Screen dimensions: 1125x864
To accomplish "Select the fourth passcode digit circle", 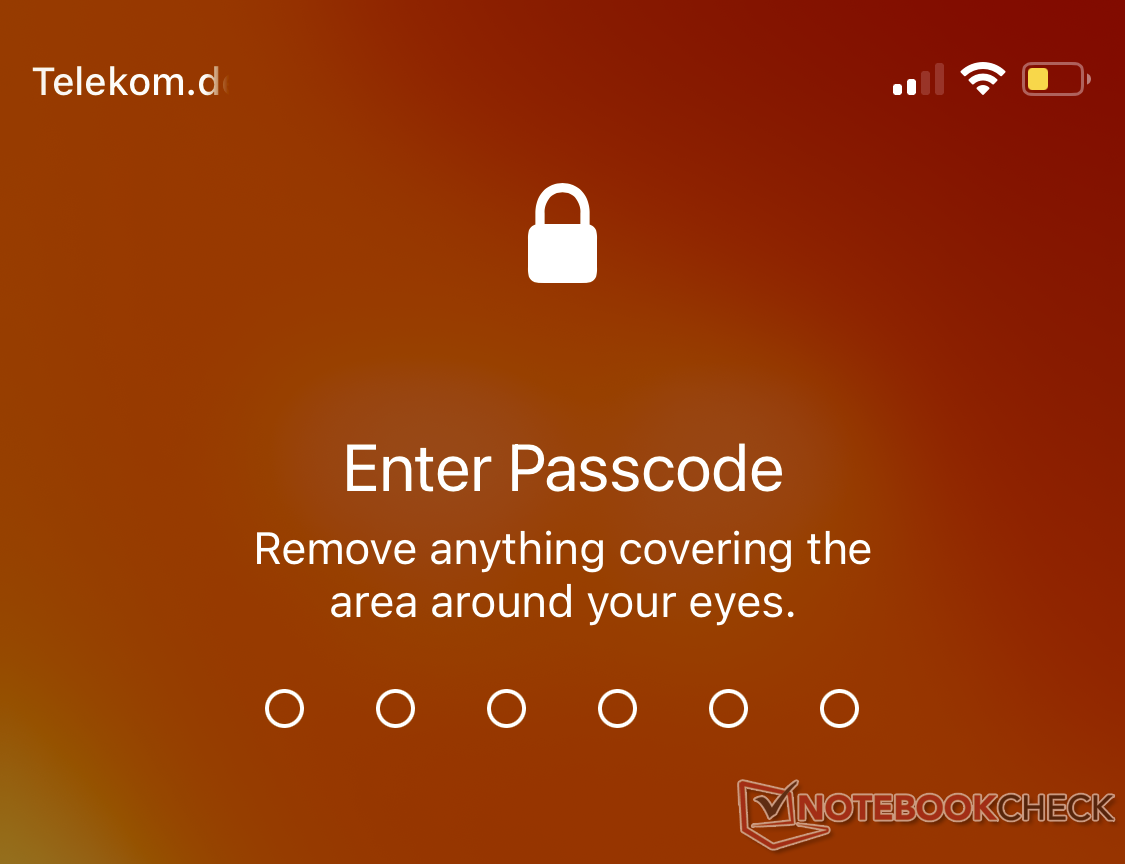I will [617, 708].
